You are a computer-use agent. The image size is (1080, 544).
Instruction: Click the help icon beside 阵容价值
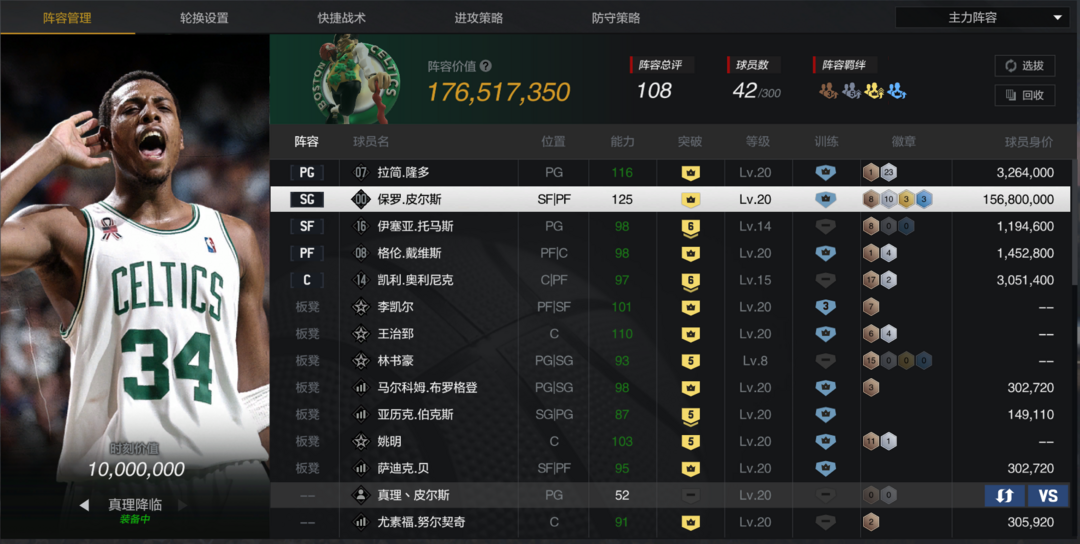coord(486,66)
